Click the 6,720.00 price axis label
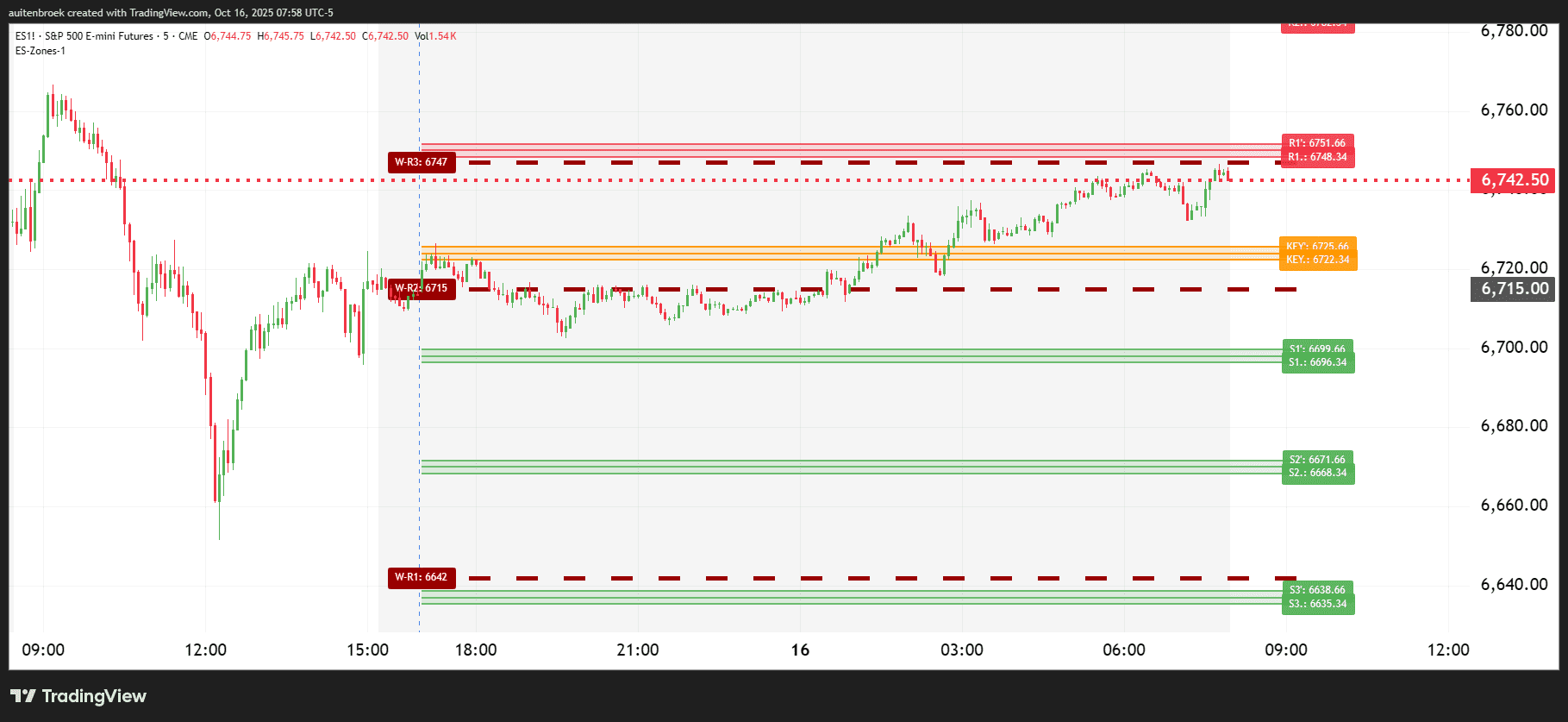 click(x=1515, y=267)
